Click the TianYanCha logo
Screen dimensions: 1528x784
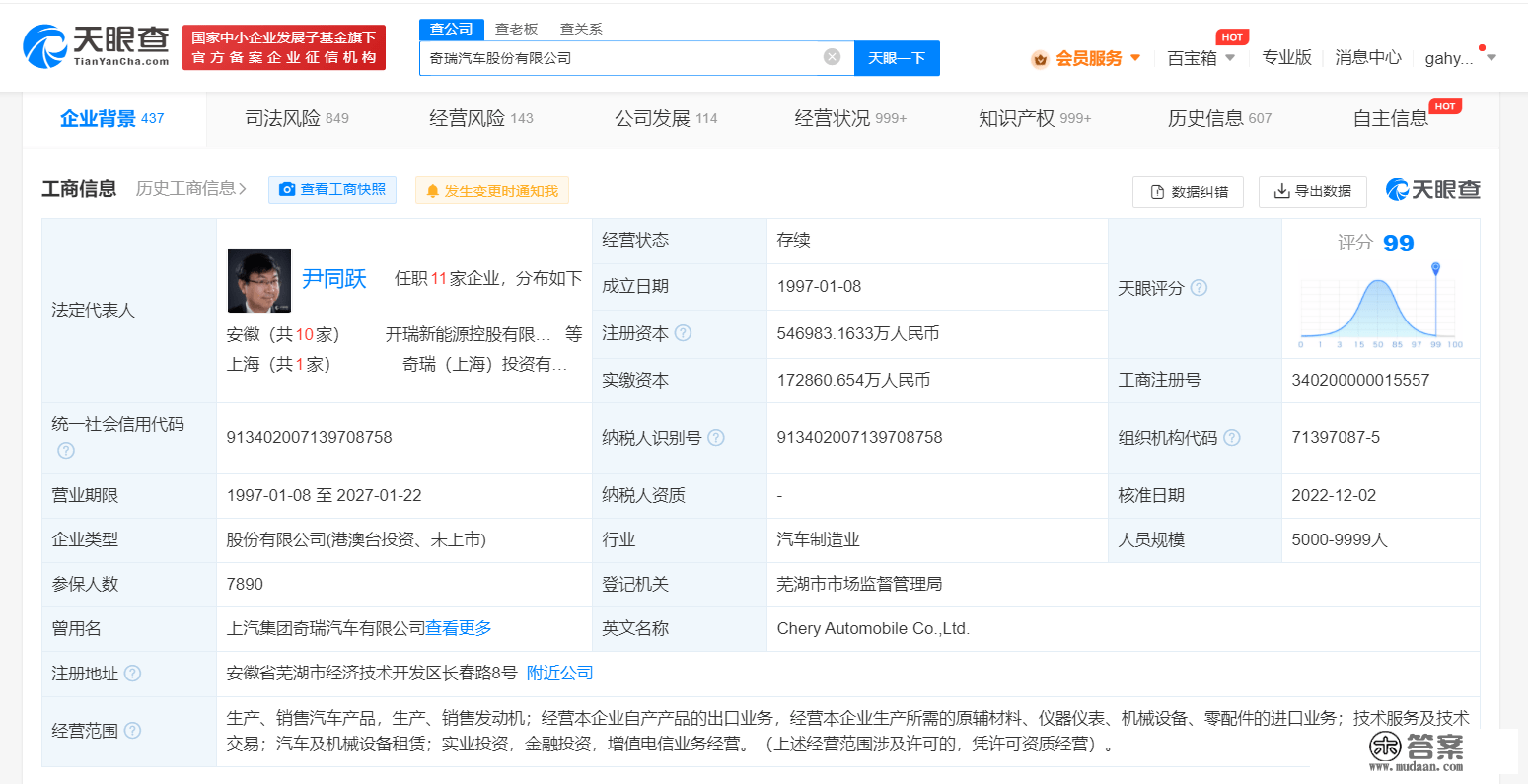[x=96, y=47]
